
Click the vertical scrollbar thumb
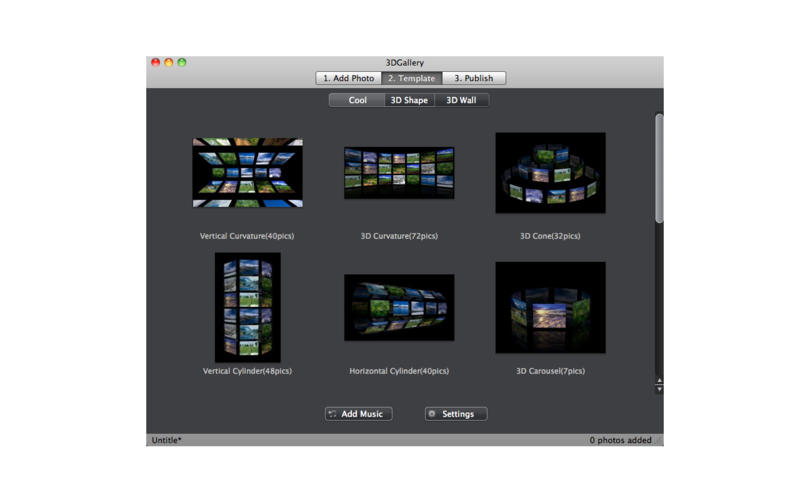[659, 168]
